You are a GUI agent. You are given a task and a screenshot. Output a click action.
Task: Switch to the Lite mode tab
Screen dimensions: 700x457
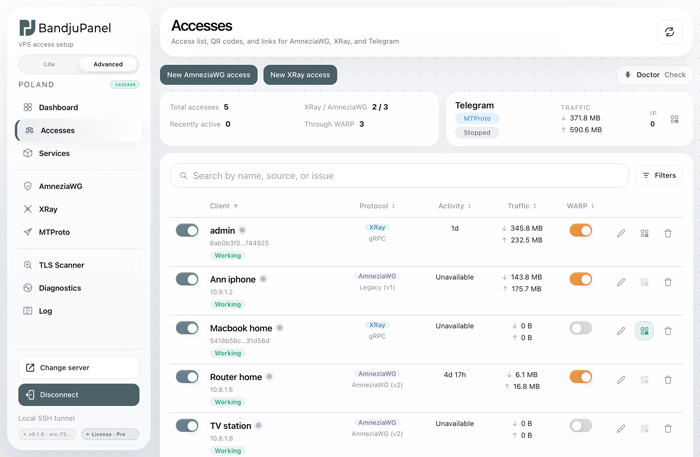(x=50, y=64)
